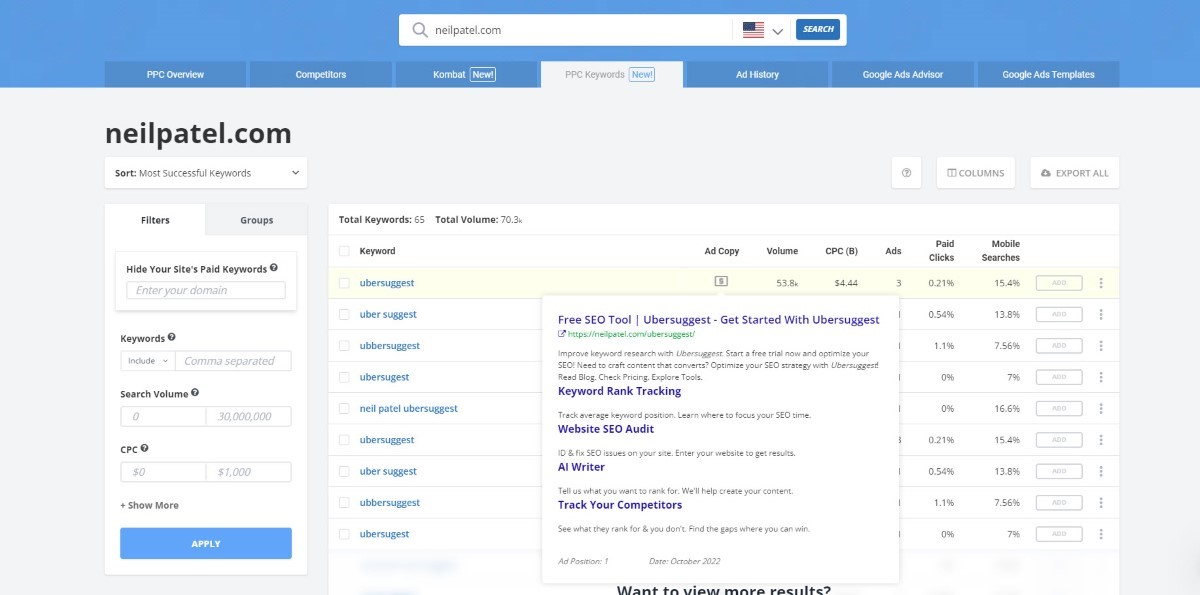Open the neil patel ubersuggest keyword link
This screenshot has height=595, width=1200.
[409, 409]
